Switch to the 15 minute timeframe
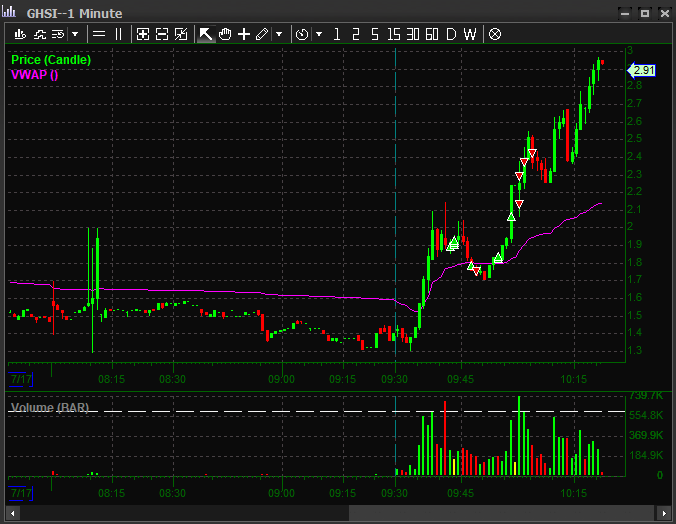The width and height of the screenshot is (676, 524). [394, 34]
